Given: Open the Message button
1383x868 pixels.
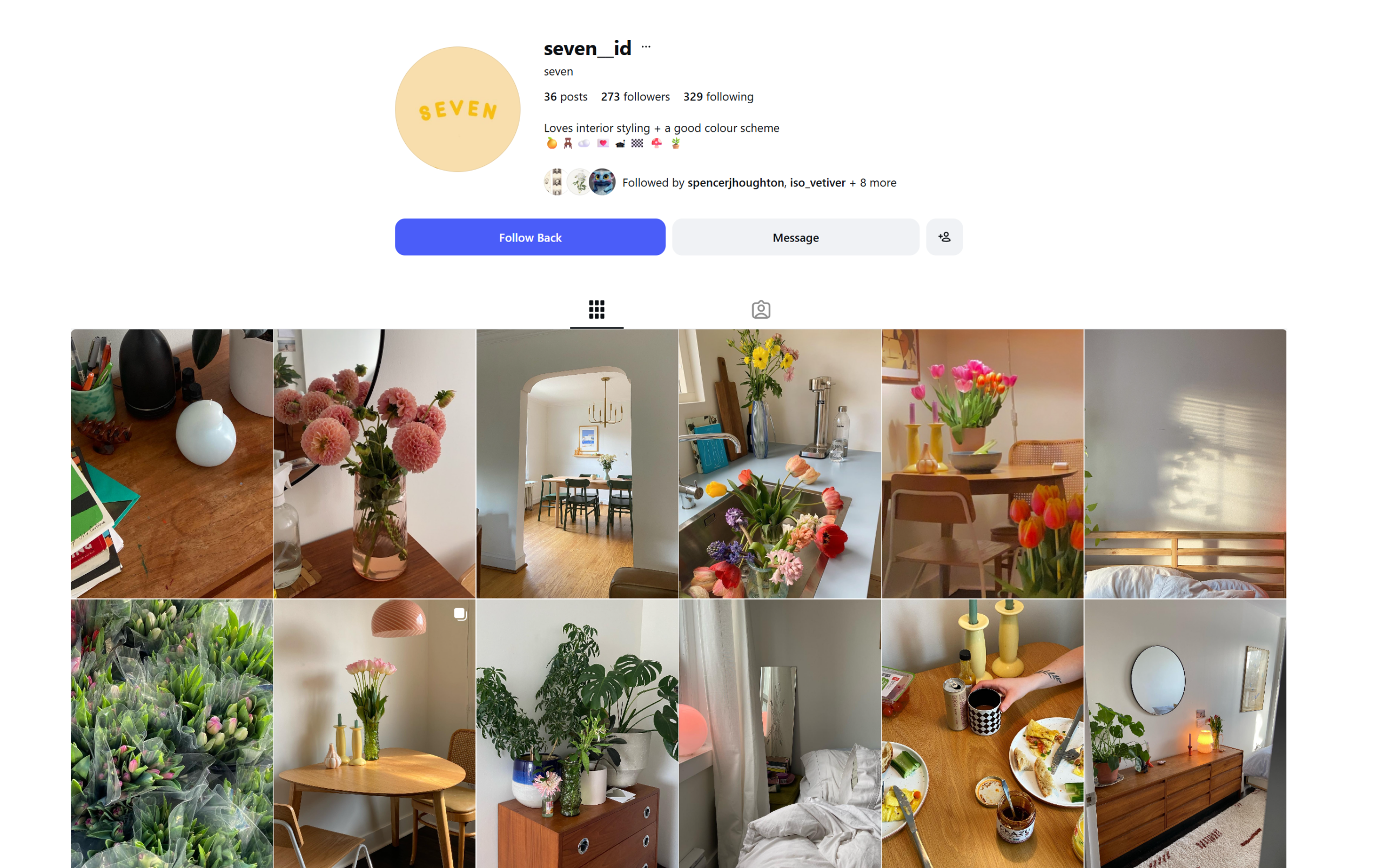Looking at the screenshot, I should point(795,237).
